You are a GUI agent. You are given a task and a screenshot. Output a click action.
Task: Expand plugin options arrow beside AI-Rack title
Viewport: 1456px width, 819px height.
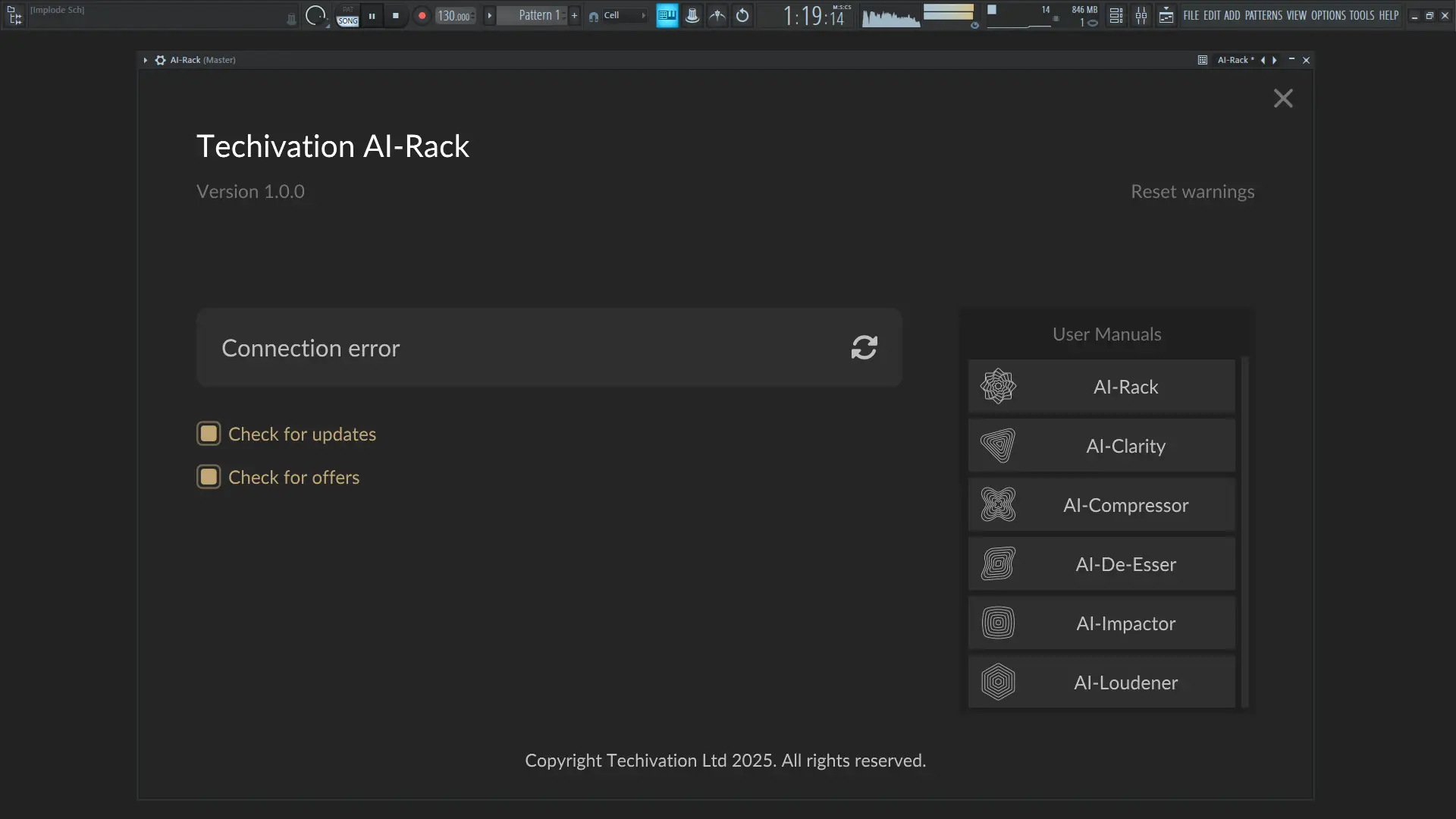tap(145, 60)
